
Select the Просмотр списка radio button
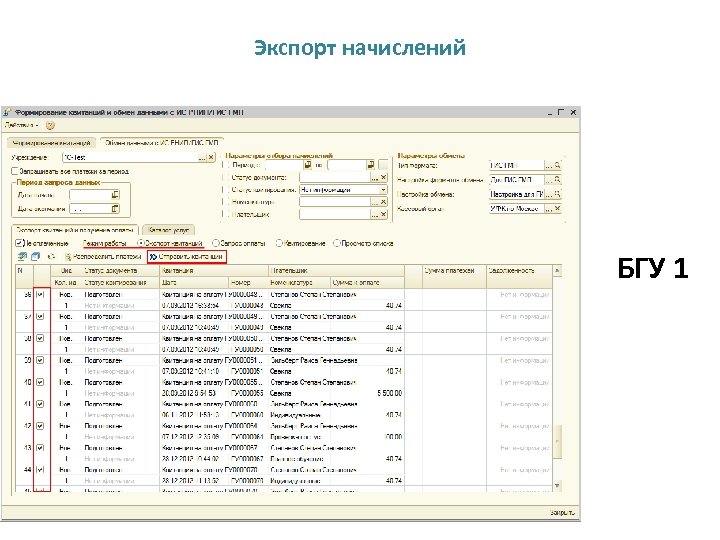[x=337, y=243]
